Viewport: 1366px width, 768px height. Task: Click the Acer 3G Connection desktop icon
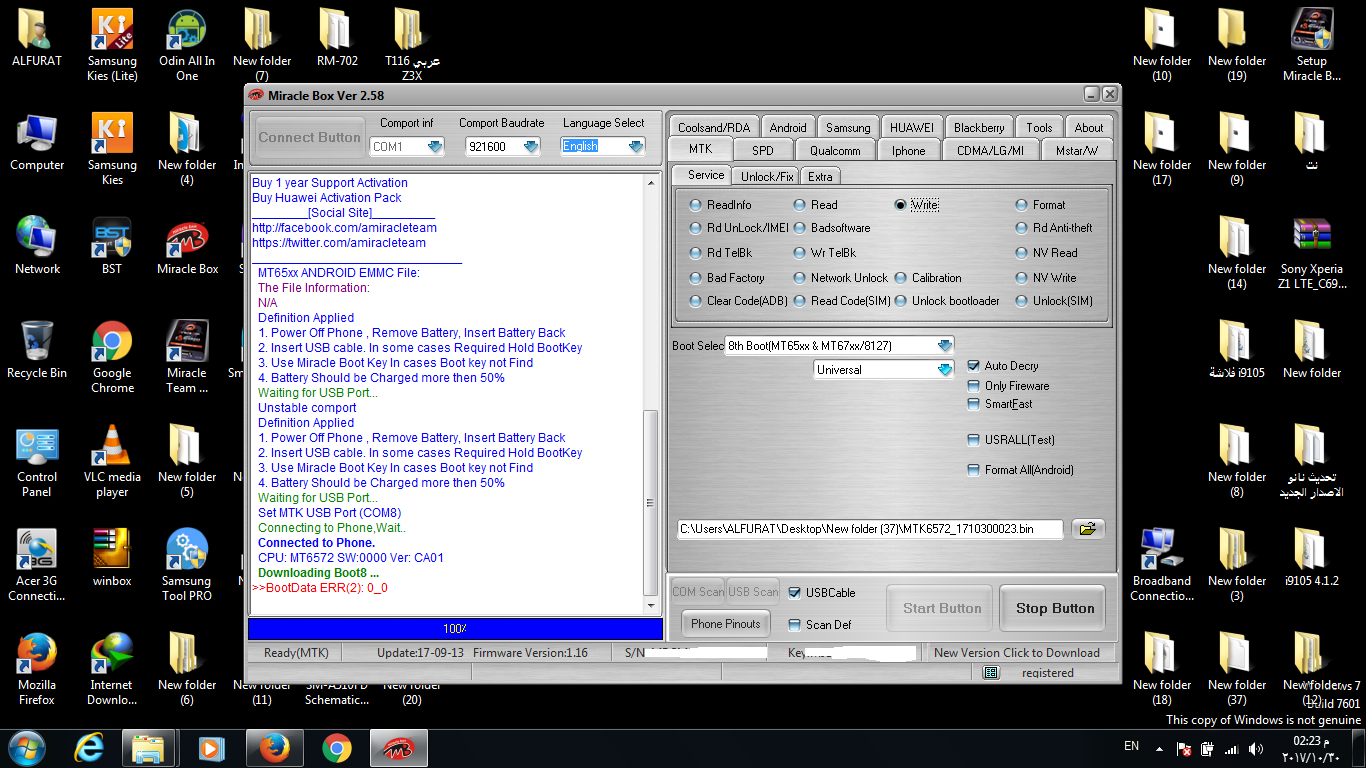click(x=37, y=565)
